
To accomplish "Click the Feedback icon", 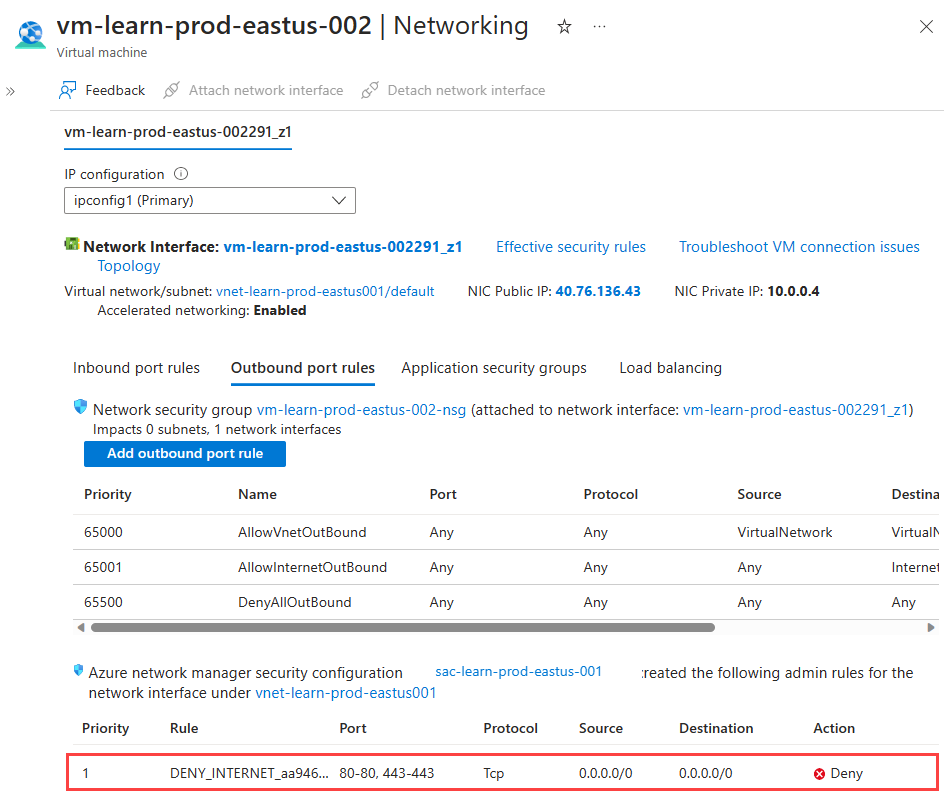I will pyautogui.click(x=67, y=90).
